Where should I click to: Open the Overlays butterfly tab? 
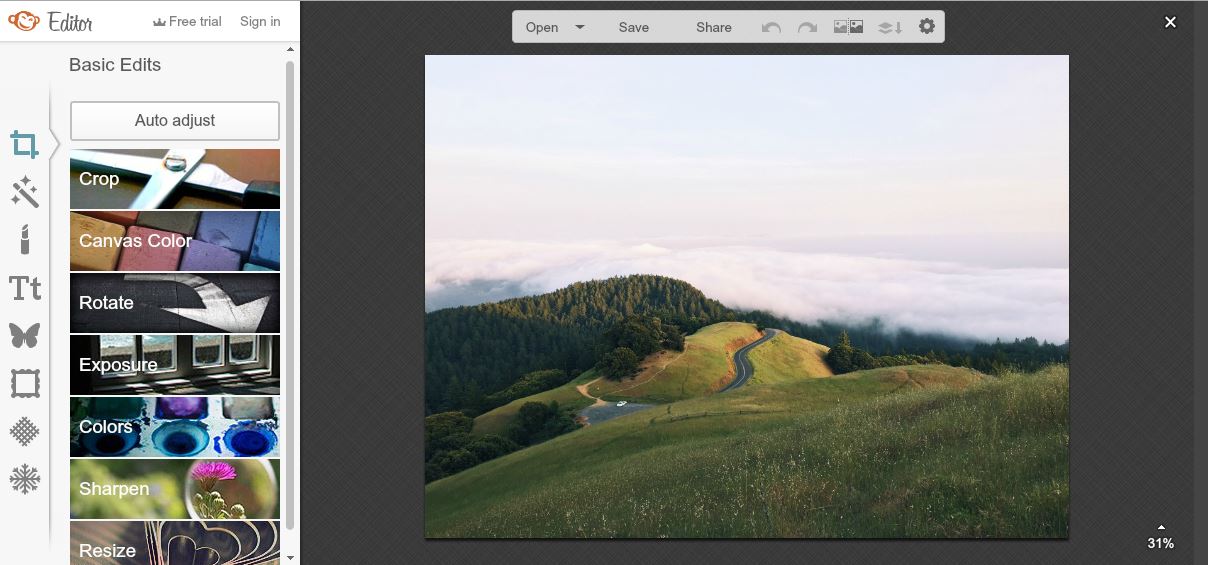[x=24, y=335]
